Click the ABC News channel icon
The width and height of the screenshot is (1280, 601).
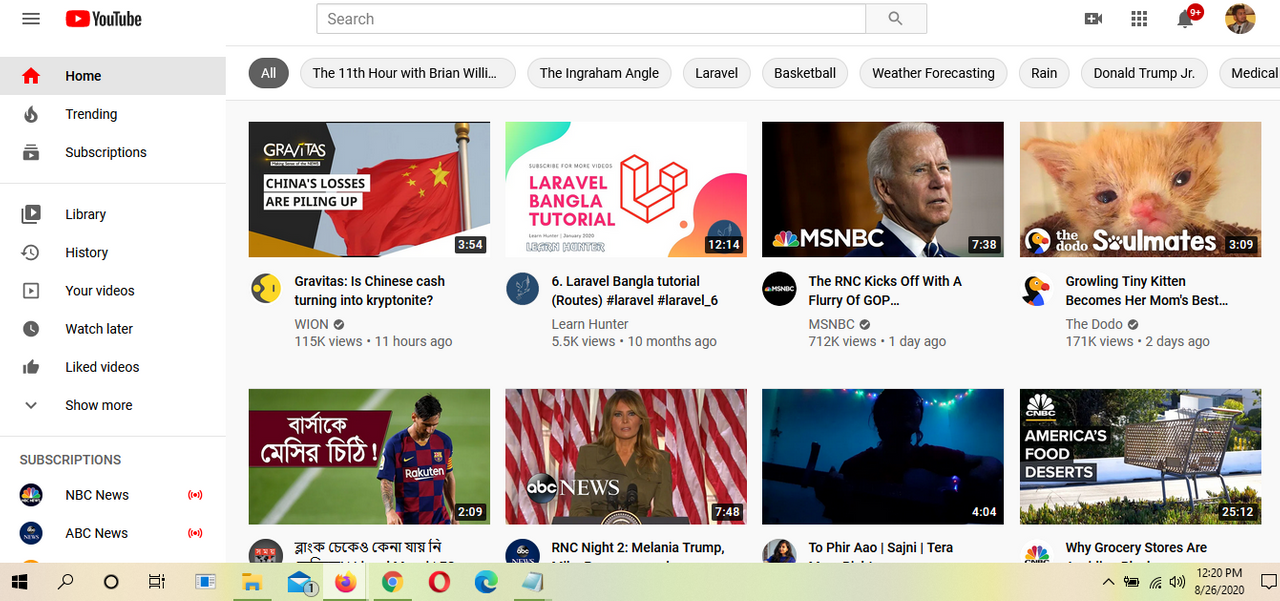pos(31,533)
